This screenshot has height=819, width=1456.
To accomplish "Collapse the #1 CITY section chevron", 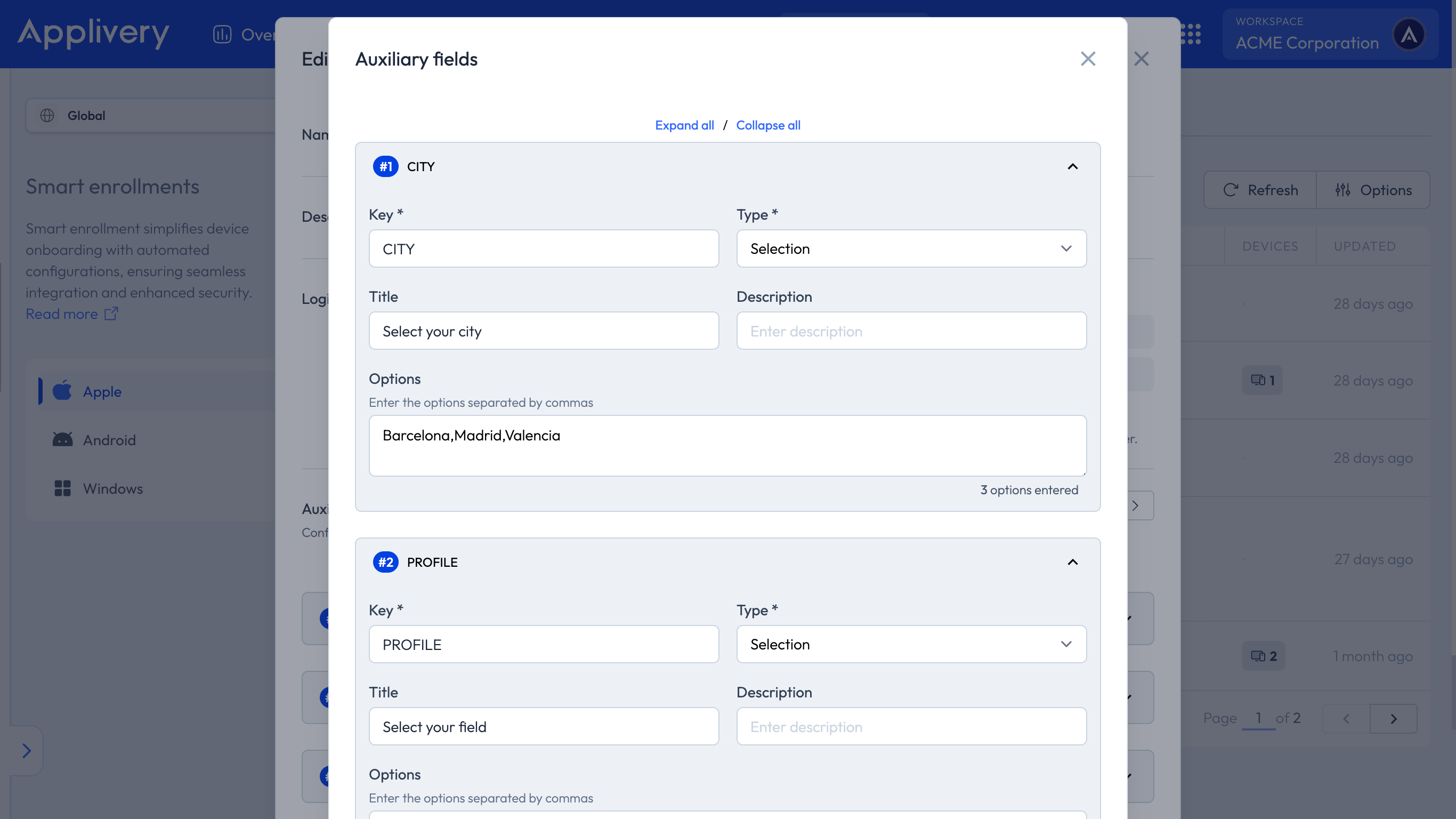I will (x=1072, y=166).
